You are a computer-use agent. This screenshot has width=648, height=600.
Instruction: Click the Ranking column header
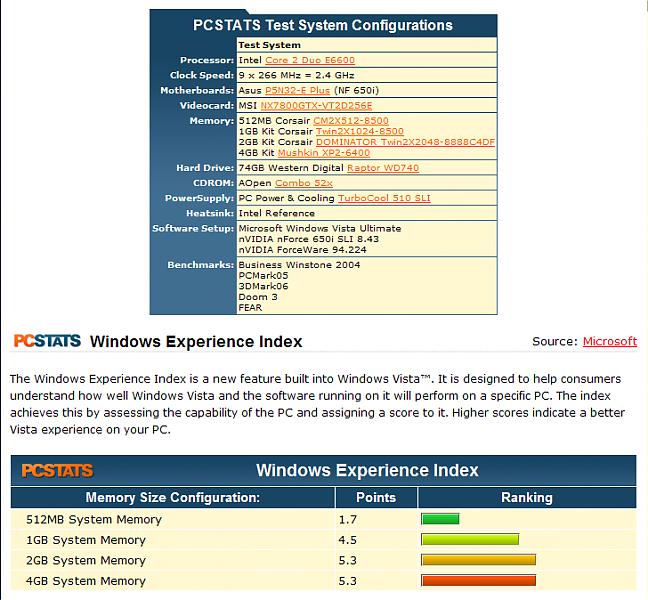coord(527,498)
